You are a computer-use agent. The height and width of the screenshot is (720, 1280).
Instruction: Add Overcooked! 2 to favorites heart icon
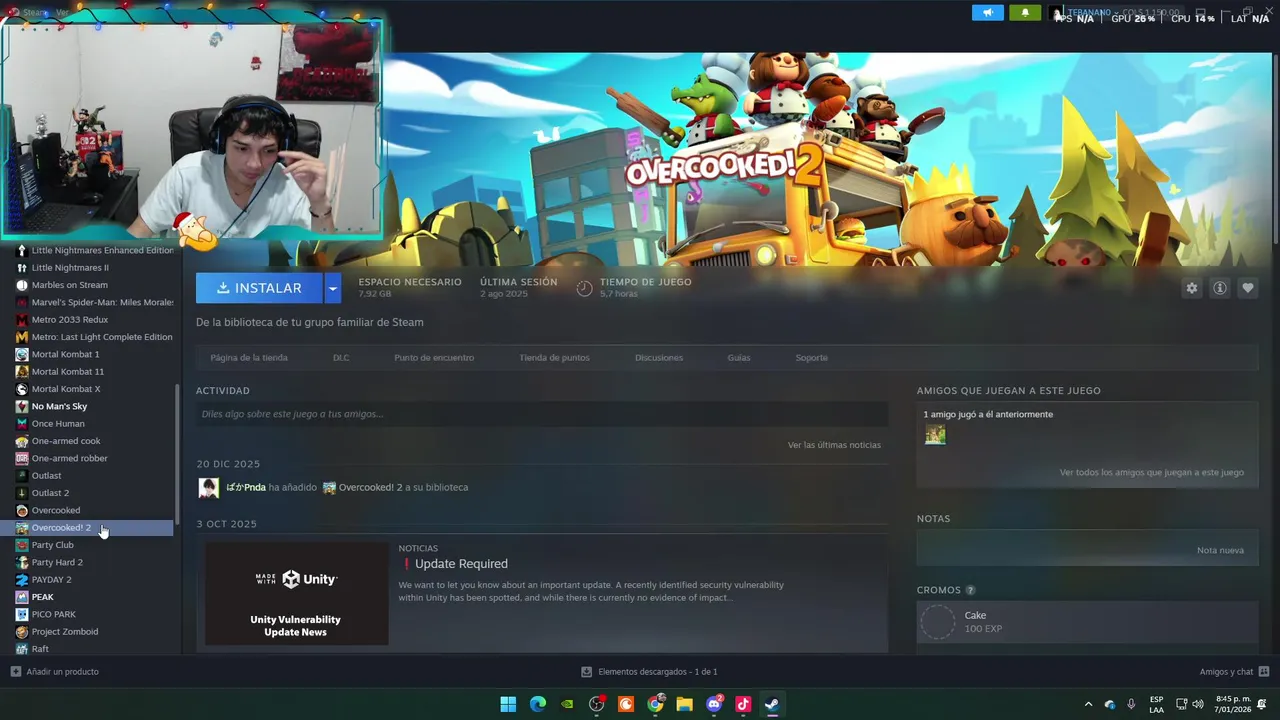[x=1247, y=288]
